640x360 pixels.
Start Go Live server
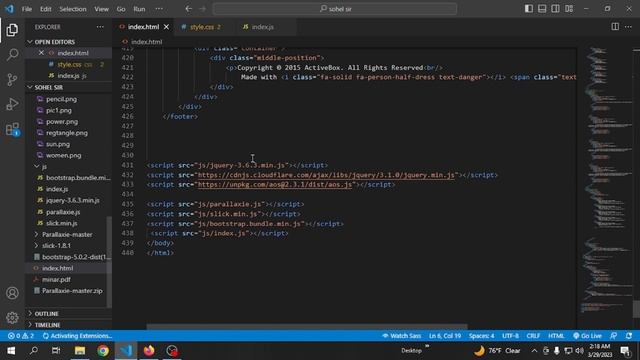(587, 336)
